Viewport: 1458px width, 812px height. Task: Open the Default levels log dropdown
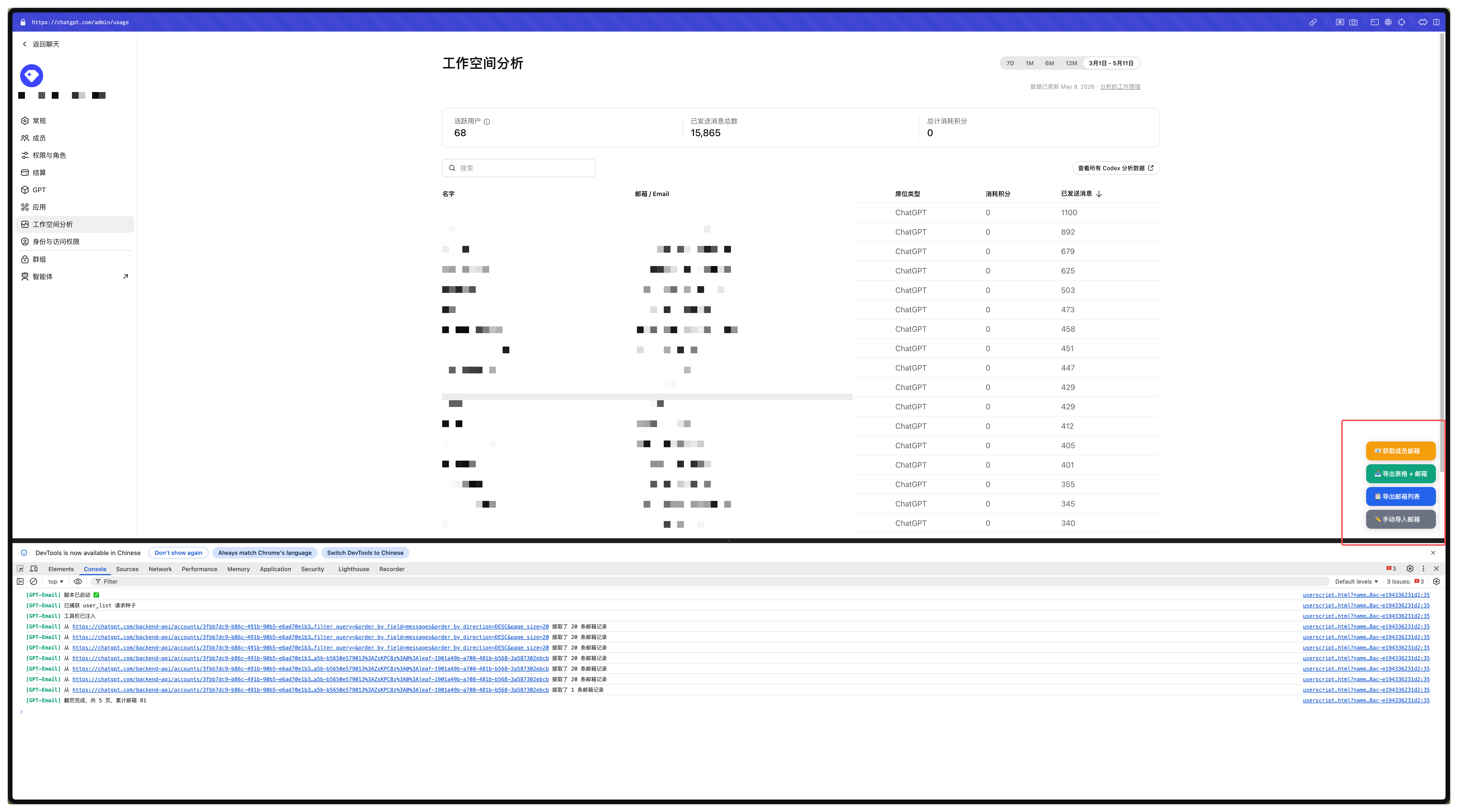tap(1357, 582)
